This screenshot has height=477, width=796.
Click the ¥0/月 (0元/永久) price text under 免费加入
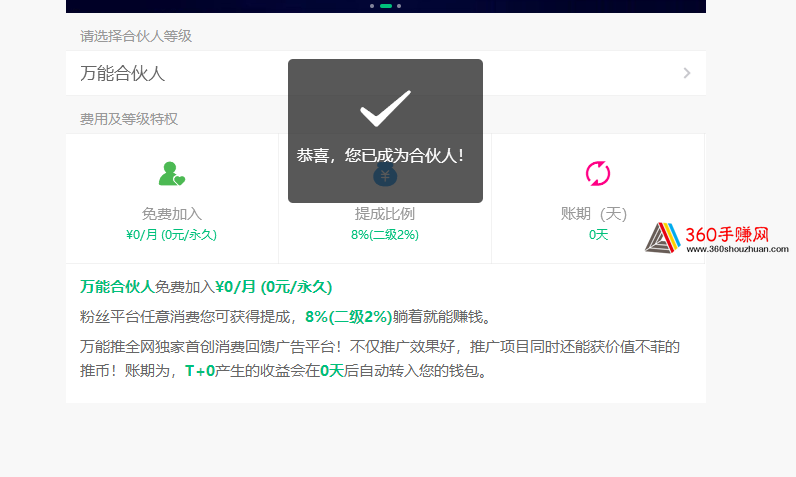[172, 235]
